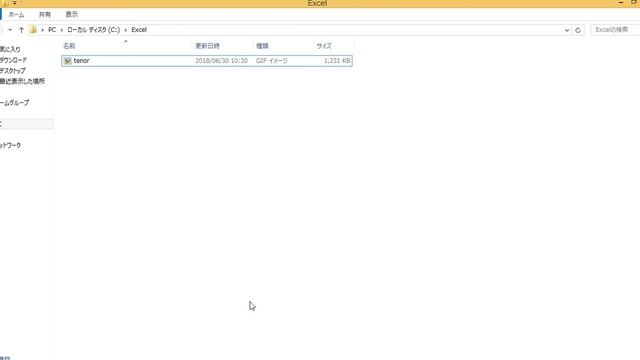Open お気に入り in navigation pane

point(10,49)
